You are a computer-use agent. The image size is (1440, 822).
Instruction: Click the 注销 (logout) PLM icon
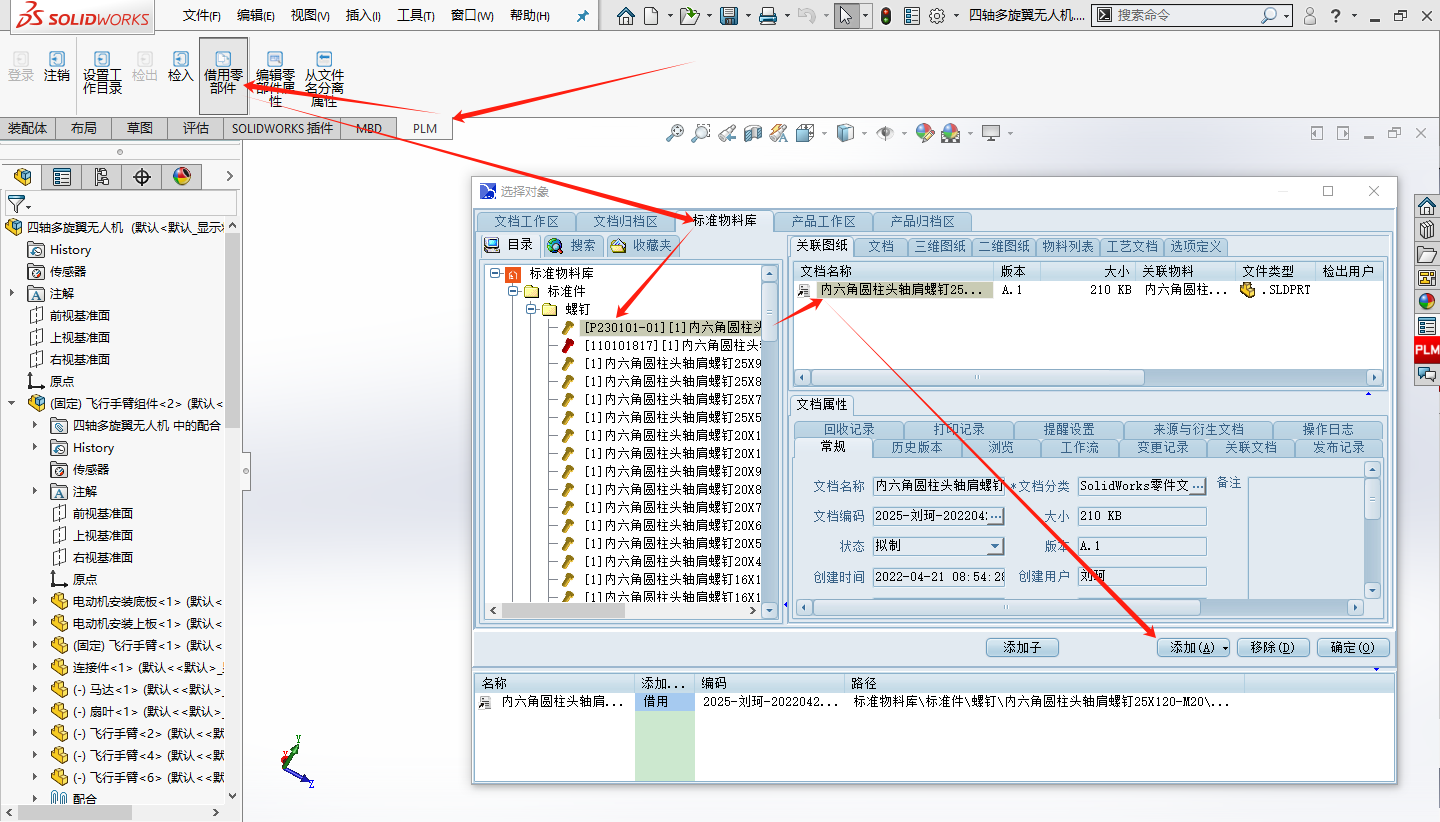pyautogui.click(x=57, y=67)
